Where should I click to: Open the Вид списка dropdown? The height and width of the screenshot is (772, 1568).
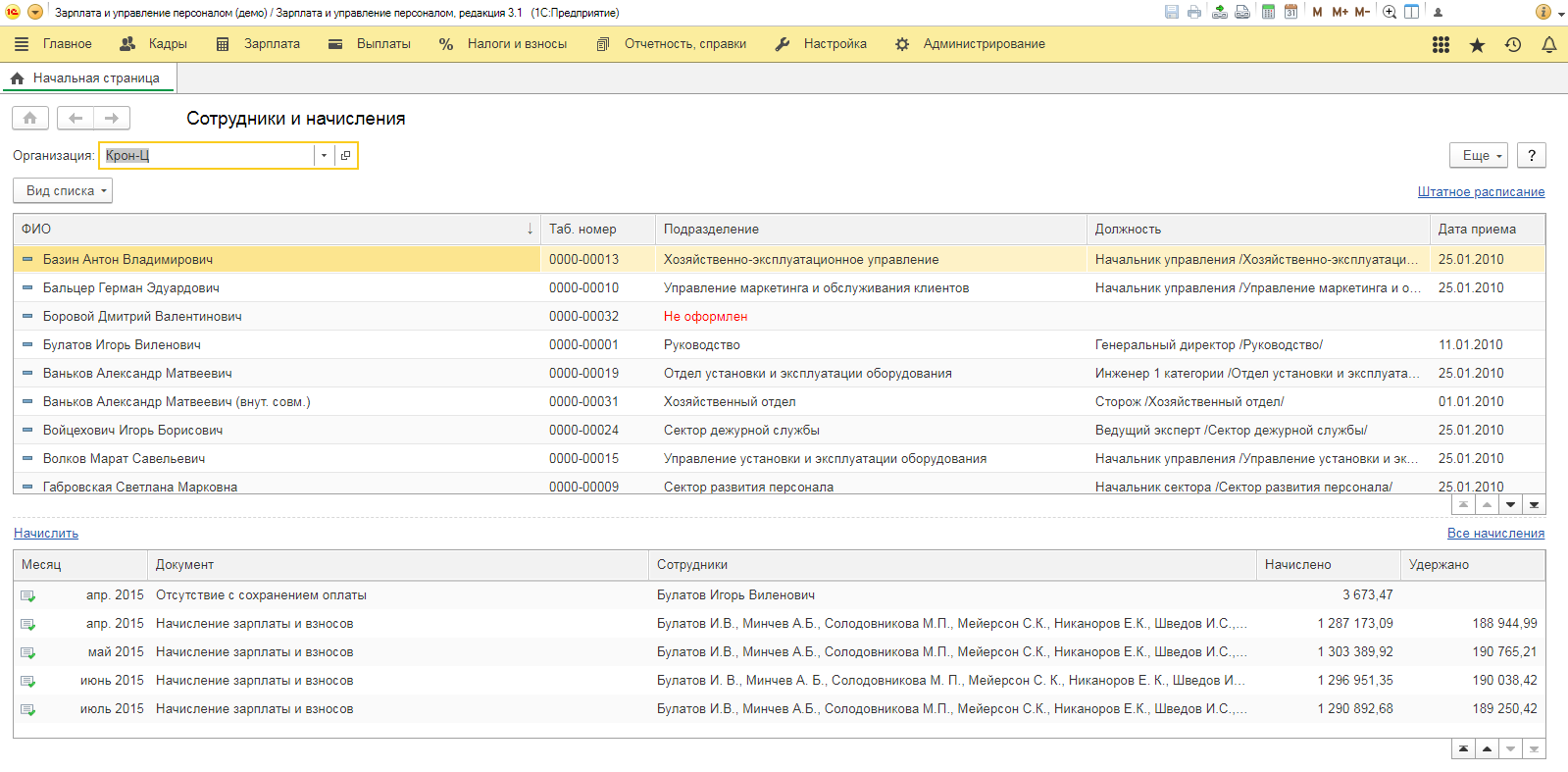pyautogui.click(x=63, y=190)
